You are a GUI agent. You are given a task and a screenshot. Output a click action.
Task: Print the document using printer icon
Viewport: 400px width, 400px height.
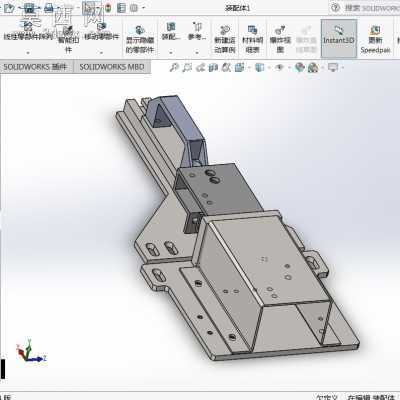coord(49,8)
